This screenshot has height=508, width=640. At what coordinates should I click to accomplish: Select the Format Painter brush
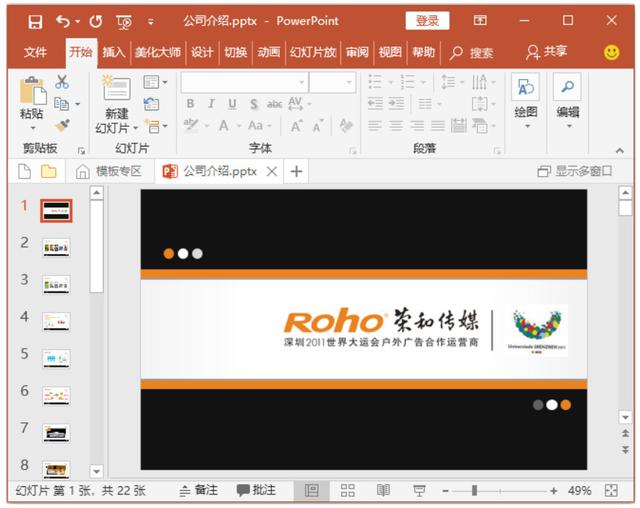pos(62,126)
